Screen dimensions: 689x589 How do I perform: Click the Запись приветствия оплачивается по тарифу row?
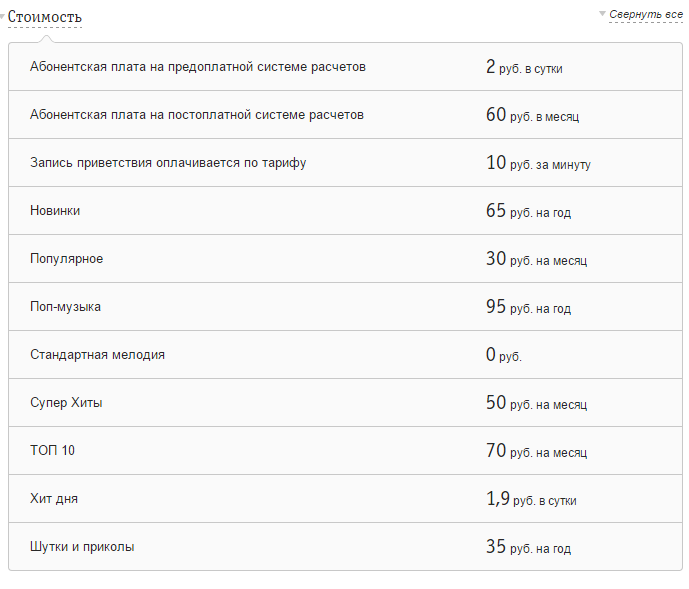(168, 163)
